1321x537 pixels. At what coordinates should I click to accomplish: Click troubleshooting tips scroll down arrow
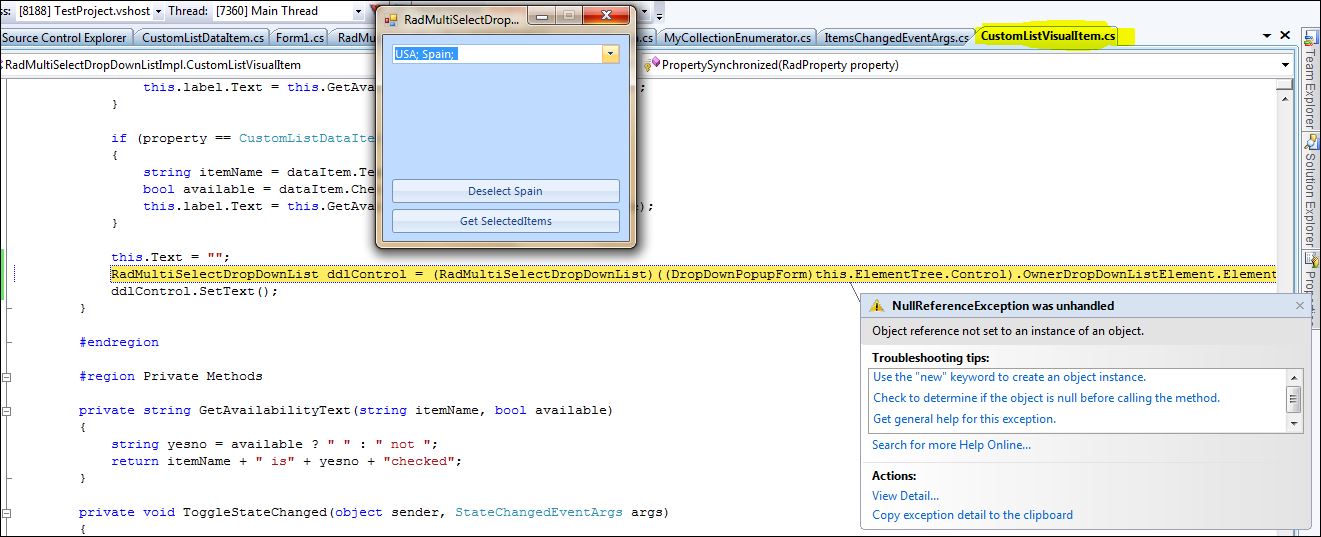click(1294, 424)
